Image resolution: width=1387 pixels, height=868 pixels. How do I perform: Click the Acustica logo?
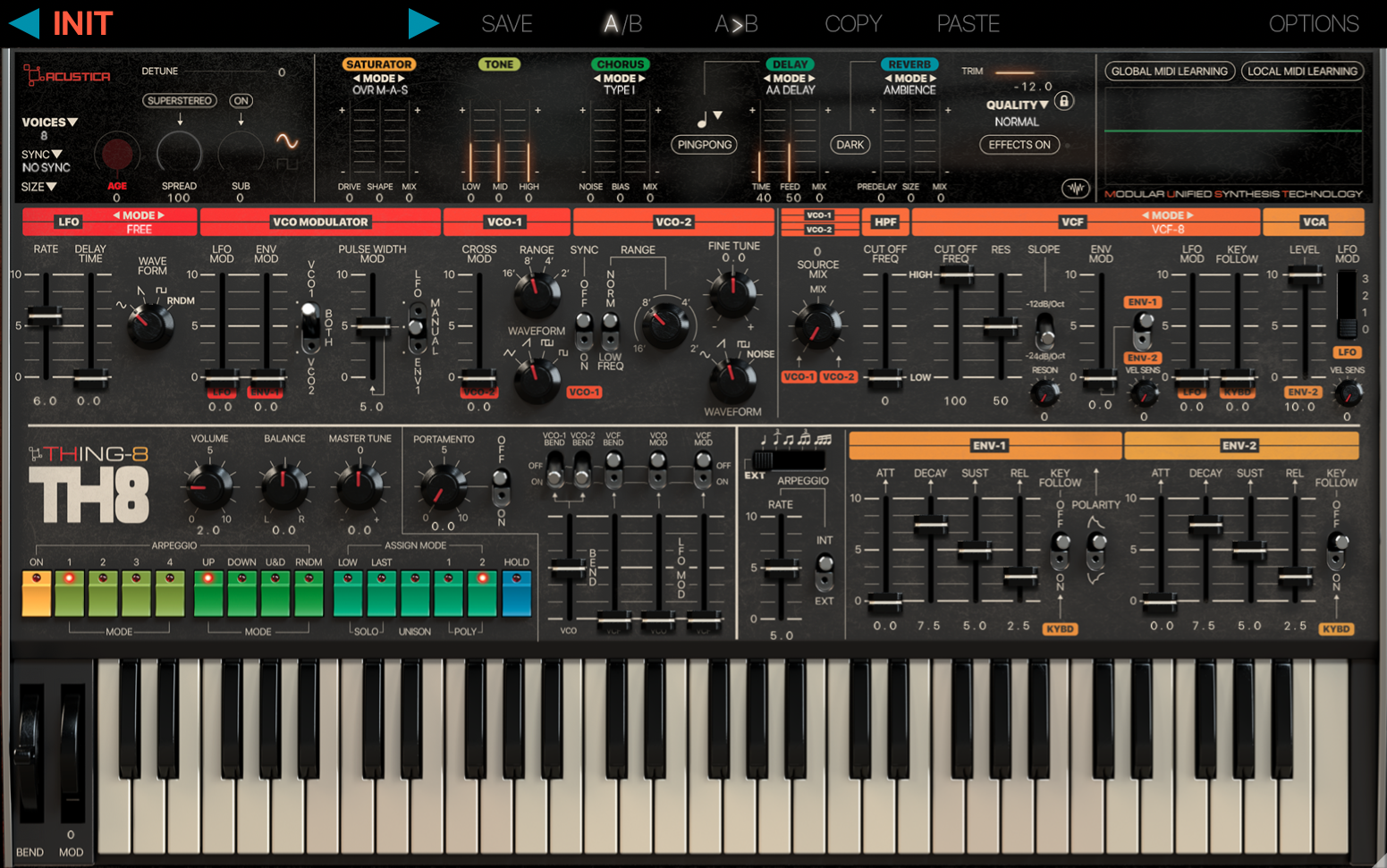[x=67, y=76]
